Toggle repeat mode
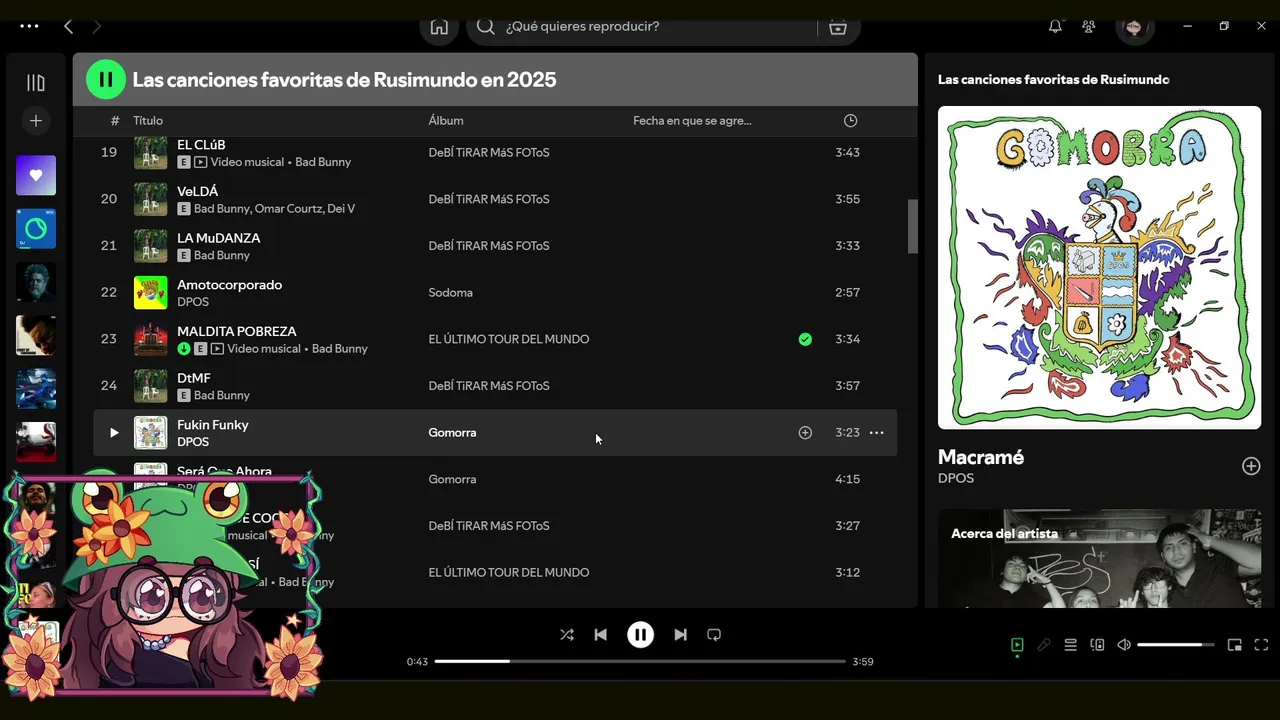The height and width of the screenshot is (720, 1280). [714, 635]
